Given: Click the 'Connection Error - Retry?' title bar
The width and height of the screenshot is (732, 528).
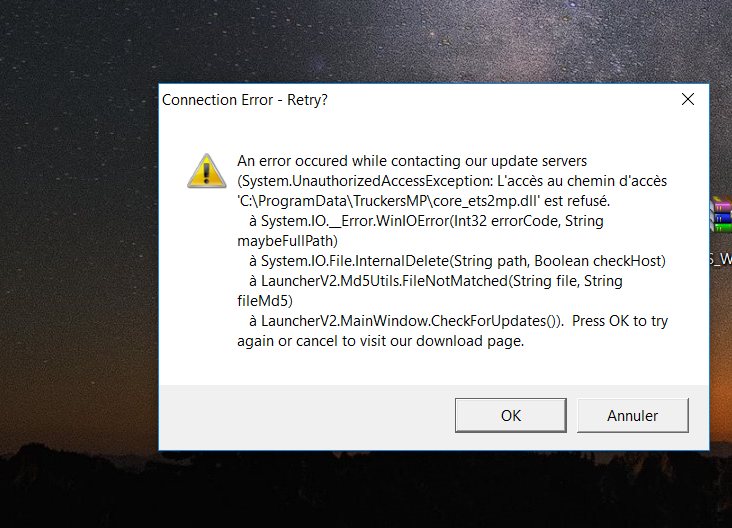Looking at the screenshot, I should point(245,100).
